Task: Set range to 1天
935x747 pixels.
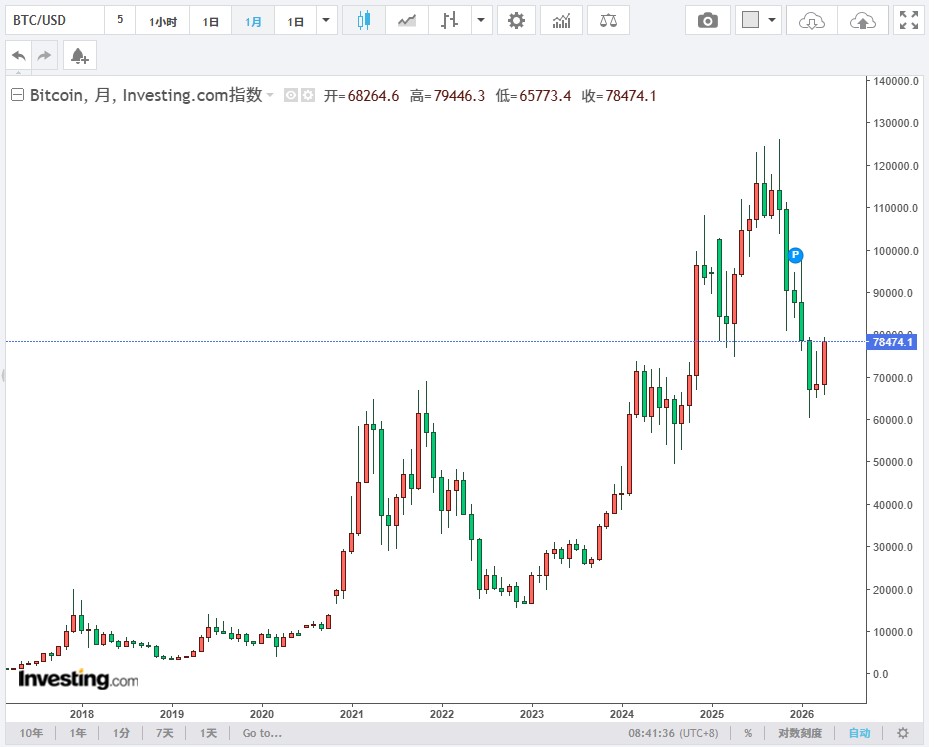Action: [208, 733]
